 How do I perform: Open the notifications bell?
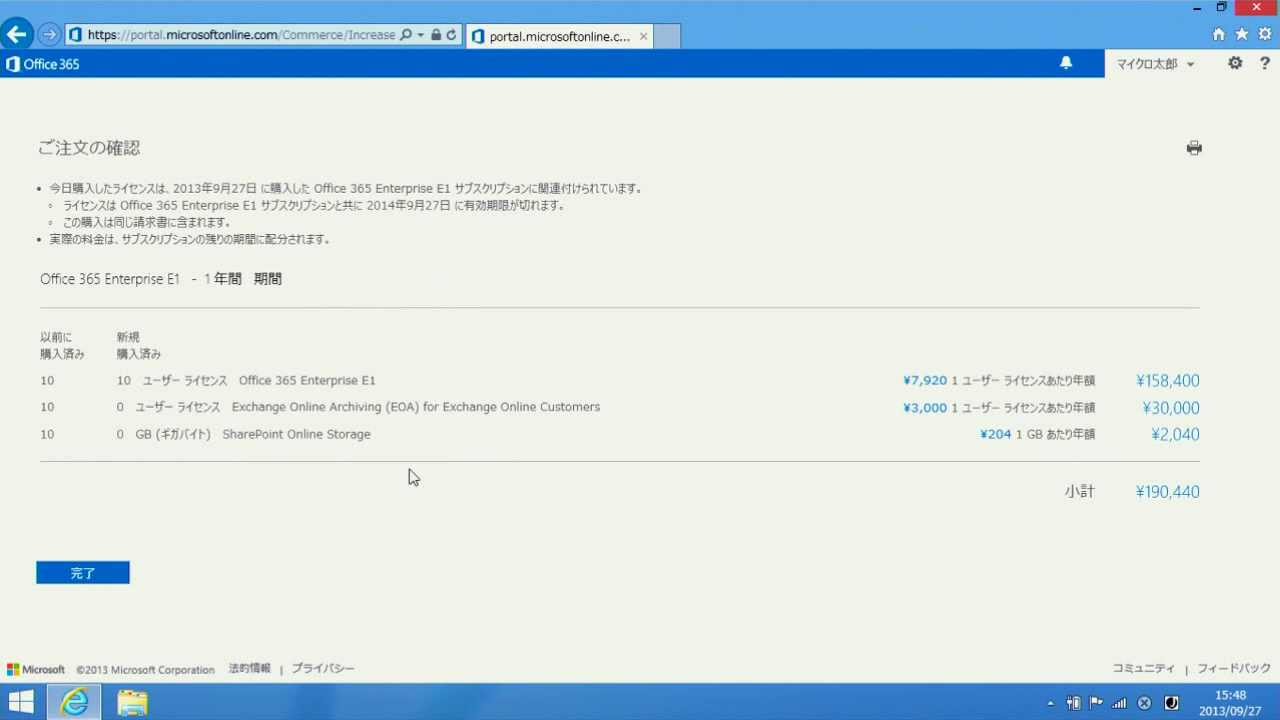point(1066,63)
